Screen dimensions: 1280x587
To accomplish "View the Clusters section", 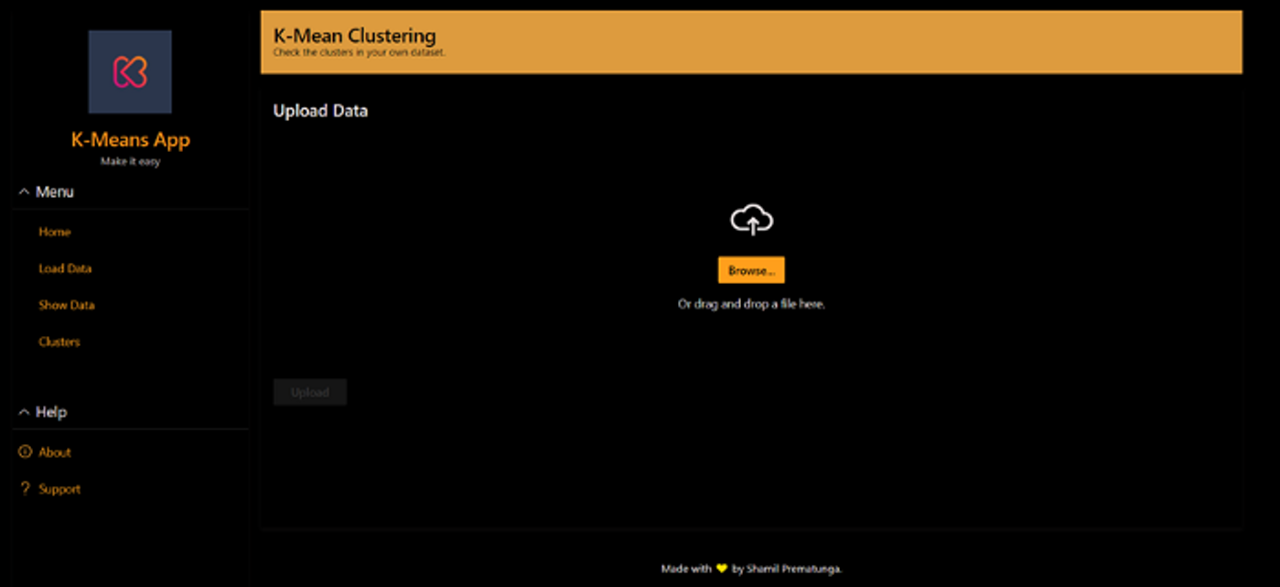I will pyautogui.click(x=59, y=341).
